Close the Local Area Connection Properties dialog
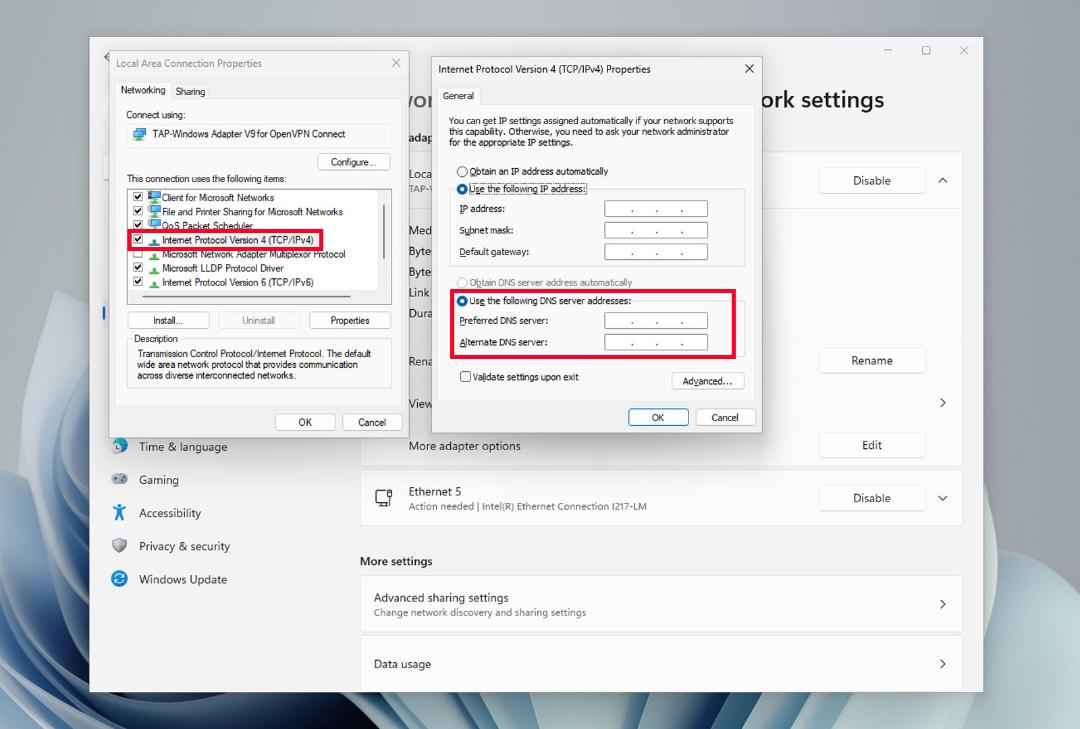Screen dimensions: 1080x729 [396, 63]
